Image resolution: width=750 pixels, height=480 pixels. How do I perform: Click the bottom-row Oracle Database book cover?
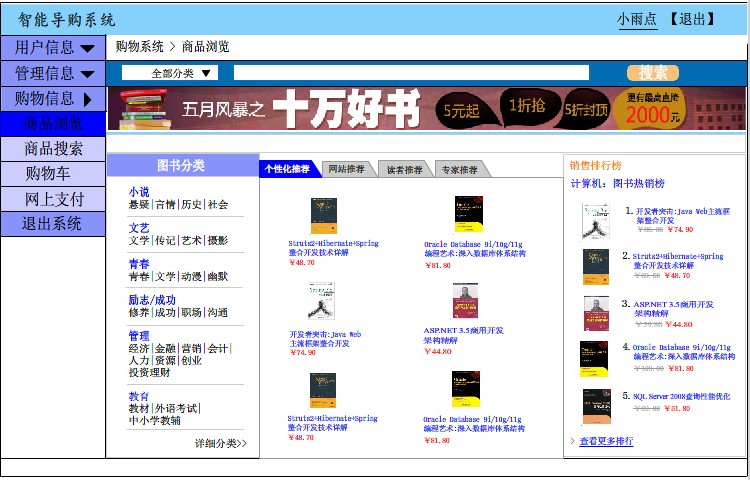point(466,389)
